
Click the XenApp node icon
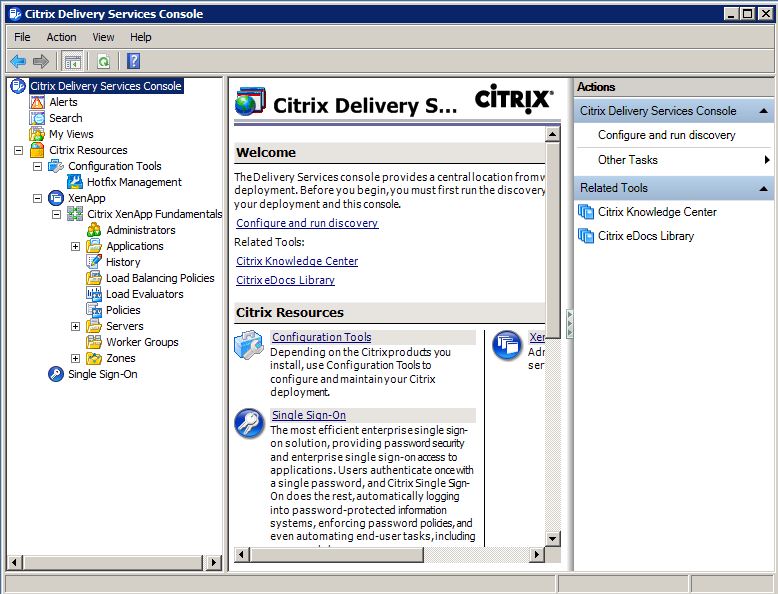(56, 198)
